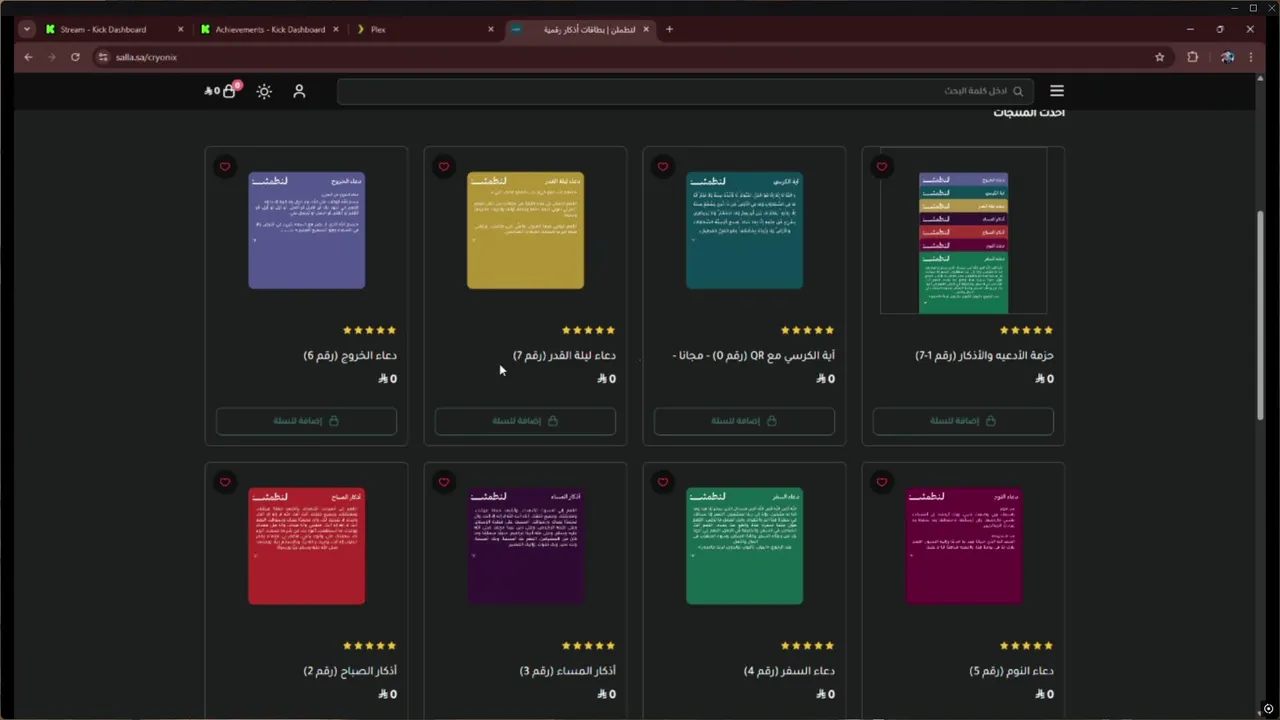Open the yellow دعاء ليلة القدر card image
Image resolution: width=1280 pixels, height=720 pixels.
(525, 231)
